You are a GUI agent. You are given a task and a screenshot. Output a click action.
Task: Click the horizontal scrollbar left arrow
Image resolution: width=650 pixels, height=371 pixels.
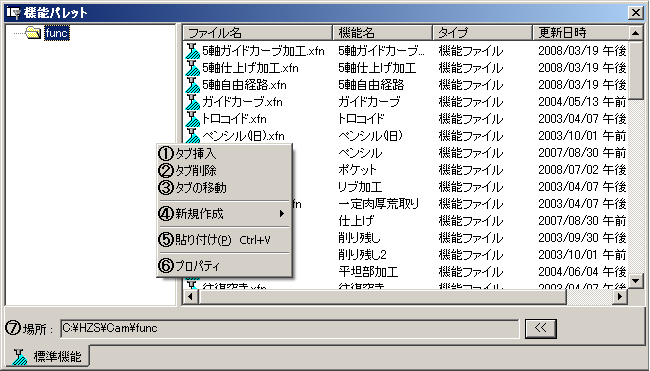coord(191,296)
